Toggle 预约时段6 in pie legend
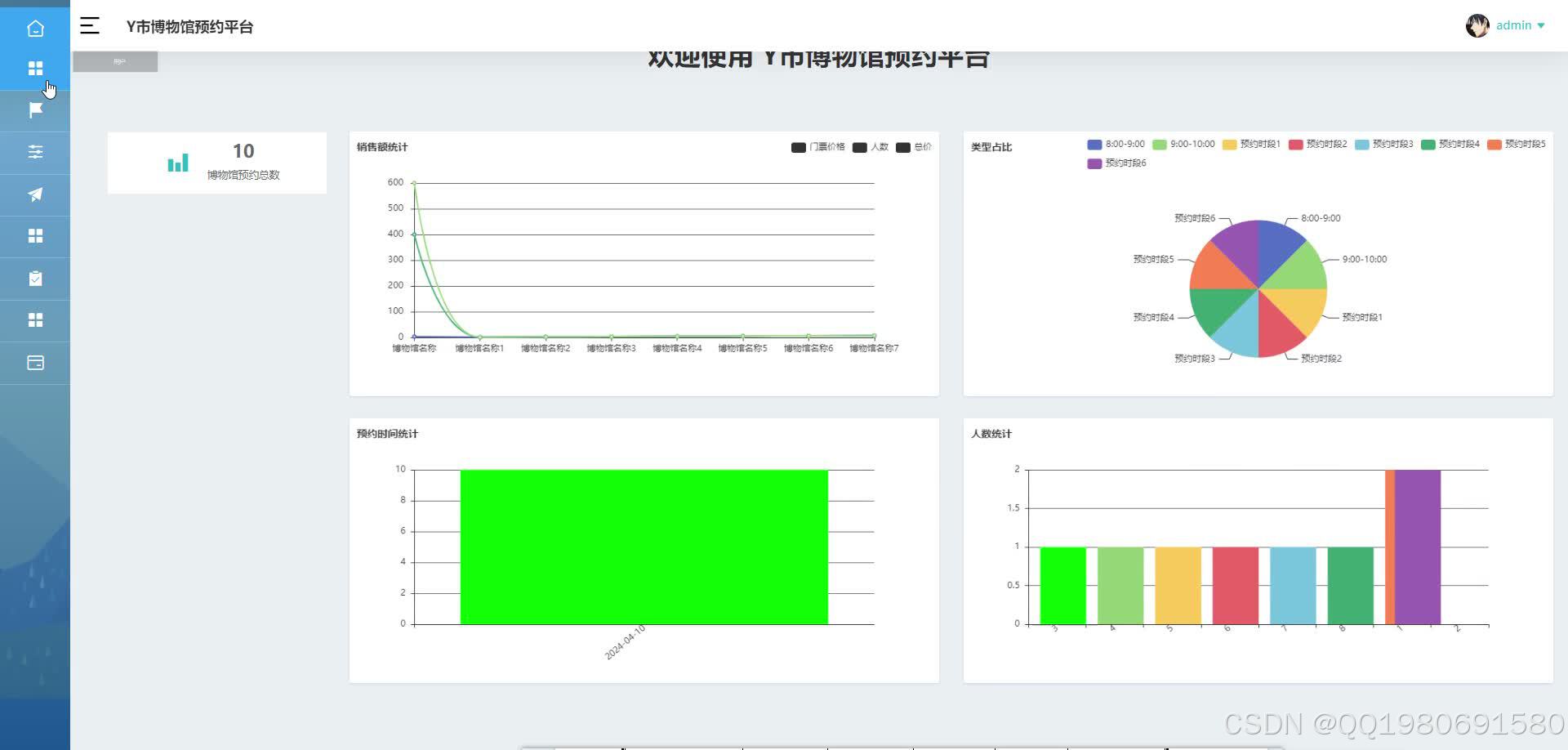1568x750 pixels. [x=1117, y=163]
